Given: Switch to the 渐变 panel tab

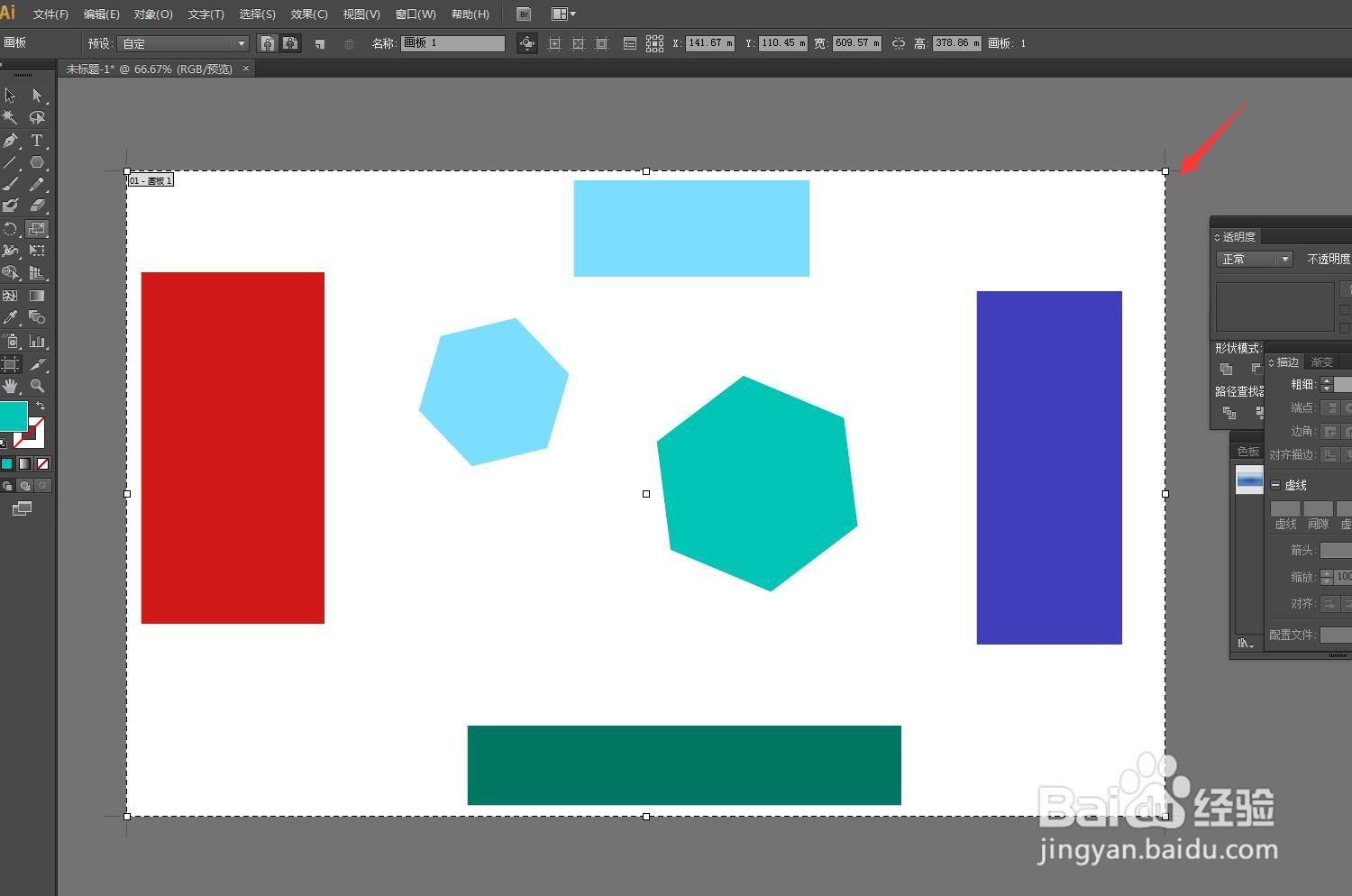Looking at the screenshot, I should [1322, 361].
